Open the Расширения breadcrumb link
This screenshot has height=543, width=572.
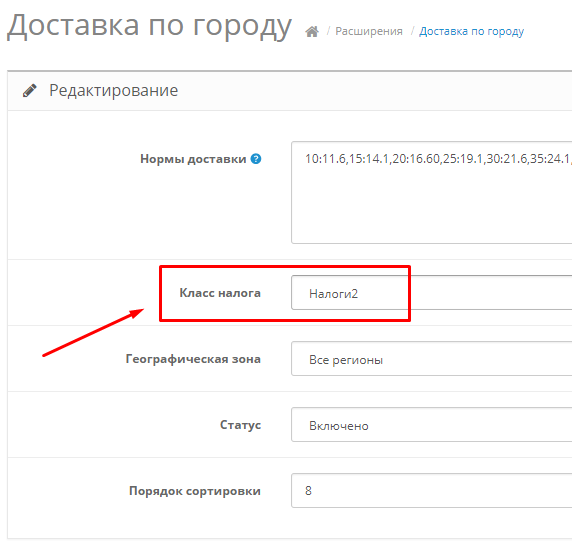click(x=369, y=31)
